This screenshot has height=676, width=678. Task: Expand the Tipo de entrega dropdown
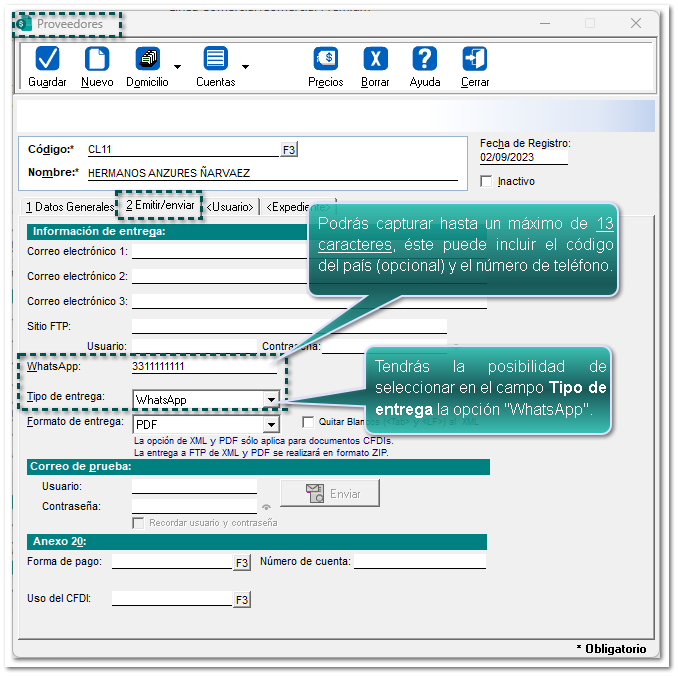click(x=270, y=399)
